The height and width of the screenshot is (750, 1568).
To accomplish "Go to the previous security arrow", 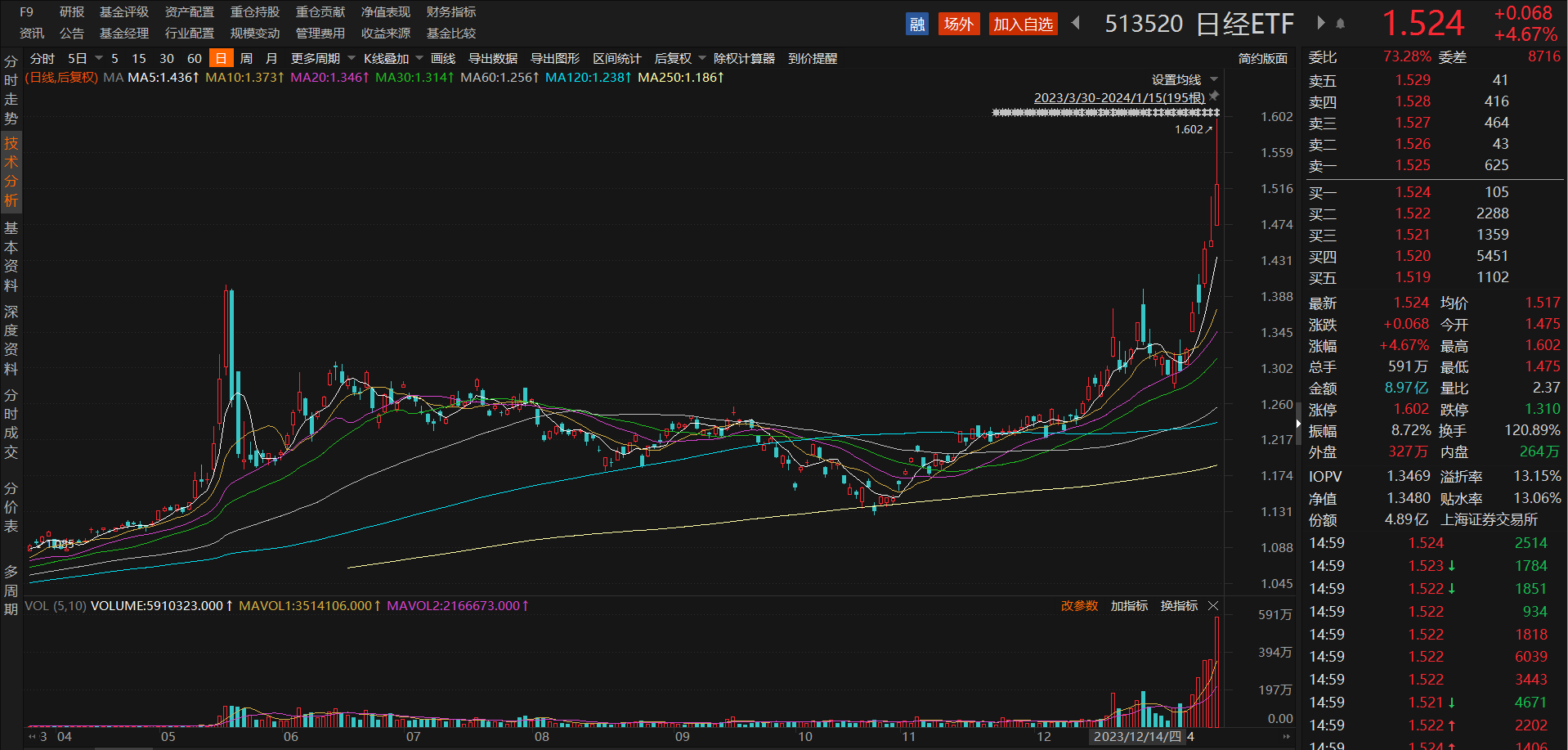I will pyautogui.click(x=1076, y=23).
